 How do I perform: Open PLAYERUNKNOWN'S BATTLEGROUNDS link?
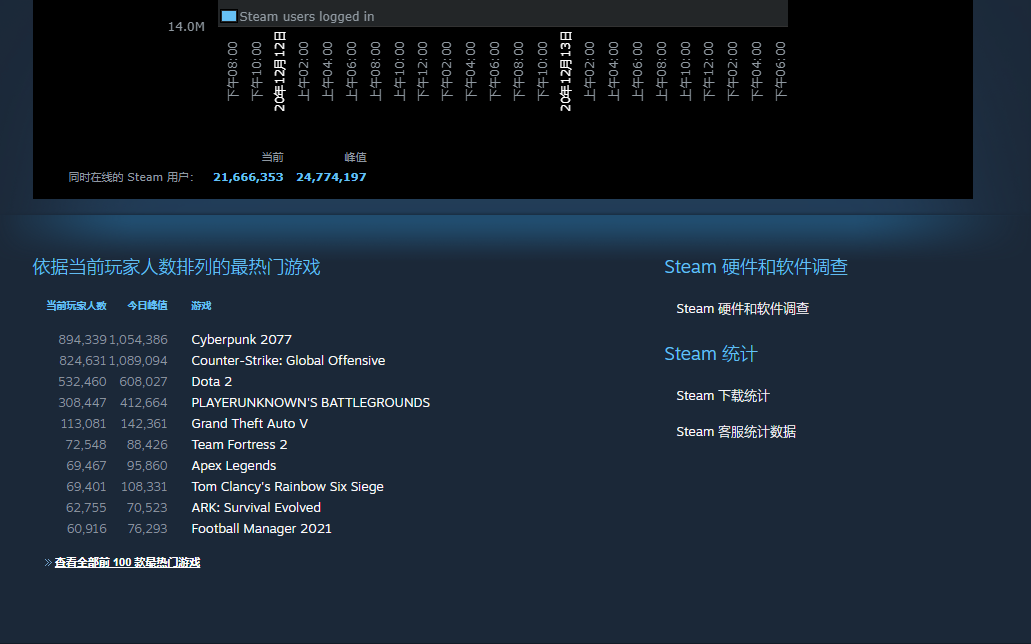pos(310,403)
